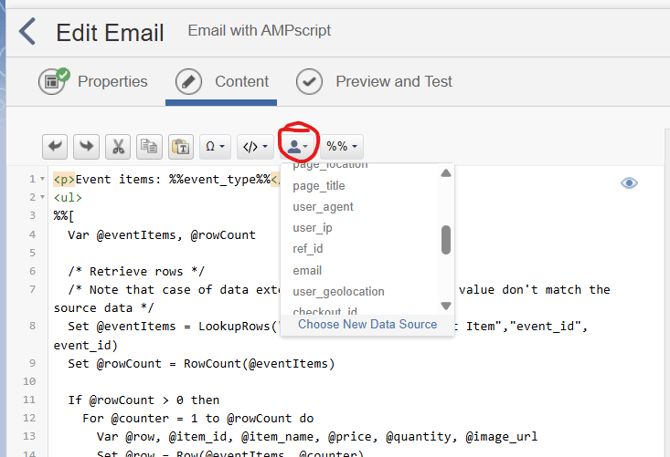Switch to the Preview and Test tab
670x457 pixels.
393,82
